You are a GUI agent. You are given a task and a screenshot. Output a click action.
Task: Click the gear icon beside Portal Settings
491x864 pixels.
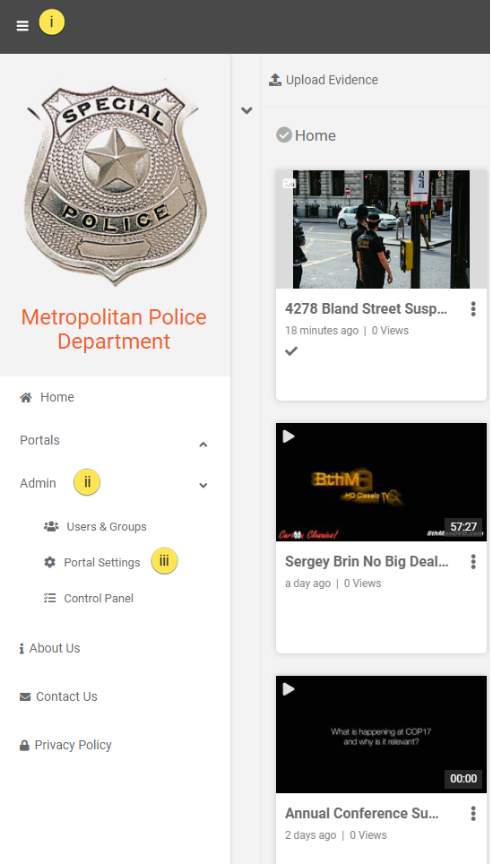50,563
